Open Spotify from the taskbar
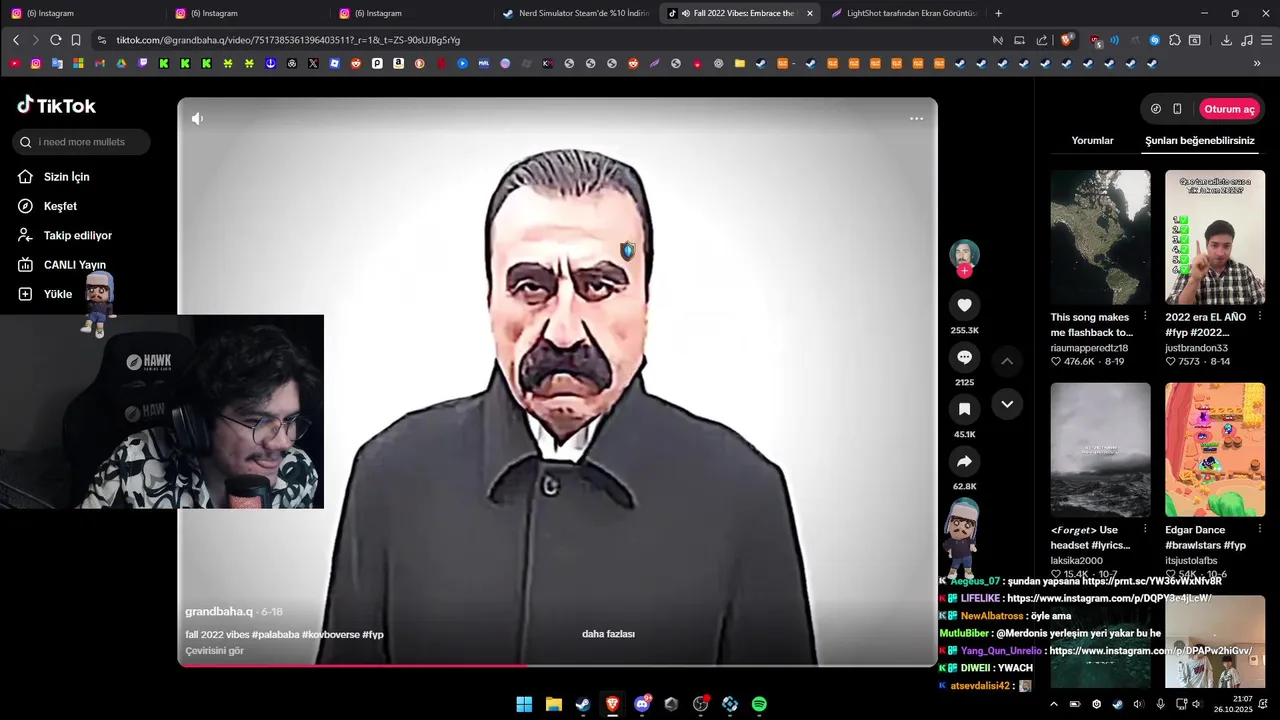This screenshot has height=720, width=1280. pyautogui.click(x=759, y=704)
